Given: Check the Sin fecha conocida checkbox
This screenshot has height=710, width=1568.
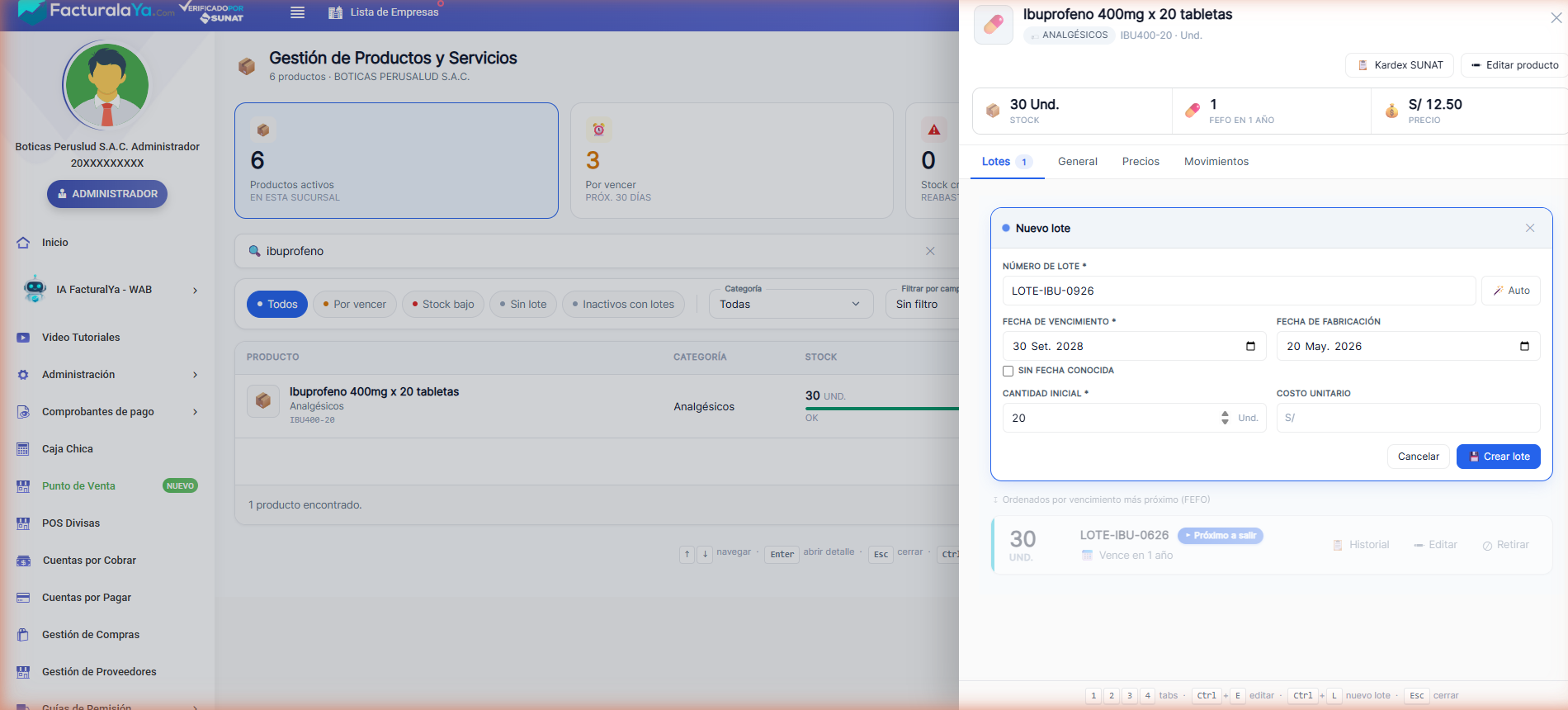Looking at the screenshot, I should coord(1008,371).
